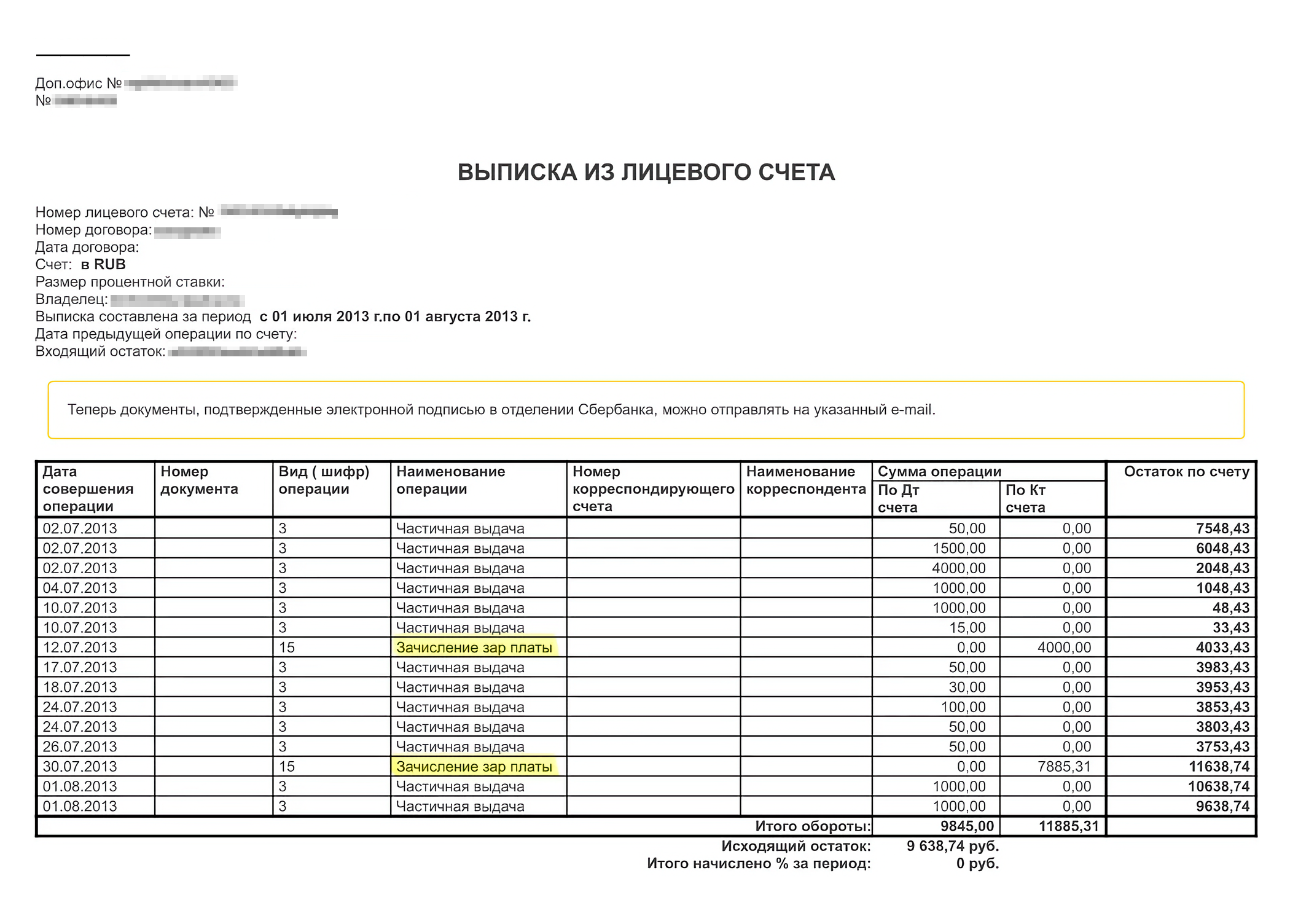Click the Итого начислено % за период label

[x=759, y=864]
